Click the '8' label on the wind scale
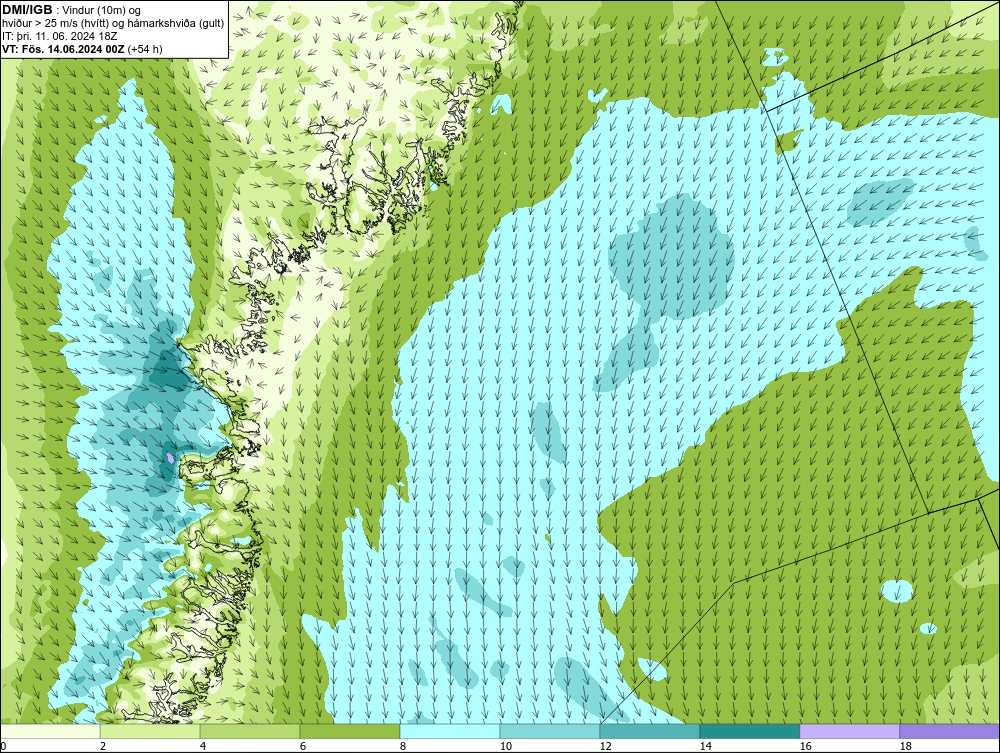1000x753 pixels. [403, 746]
